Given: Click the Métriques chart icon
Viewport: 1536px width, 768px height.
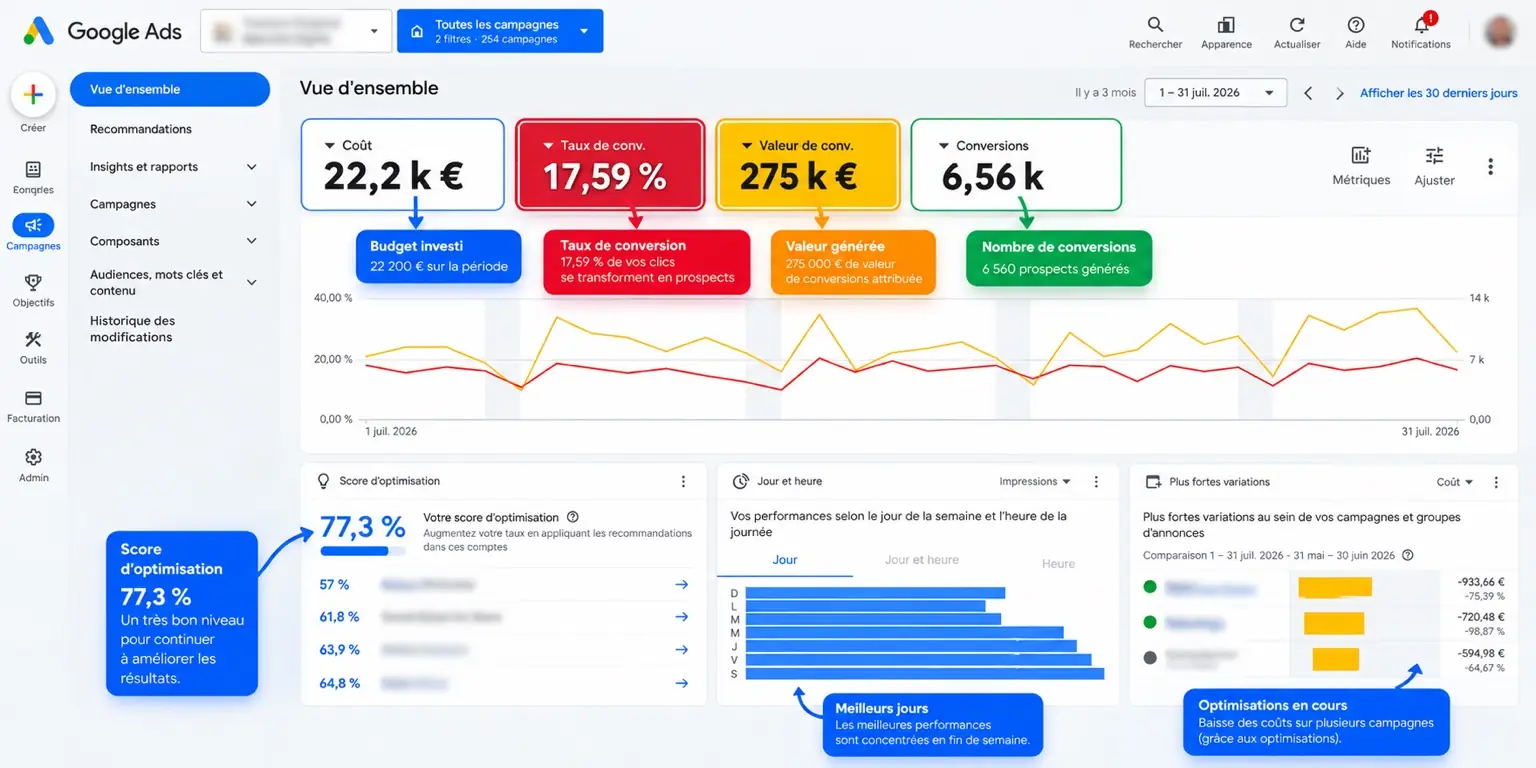Looking at the screenshot, I should 1361,155.
